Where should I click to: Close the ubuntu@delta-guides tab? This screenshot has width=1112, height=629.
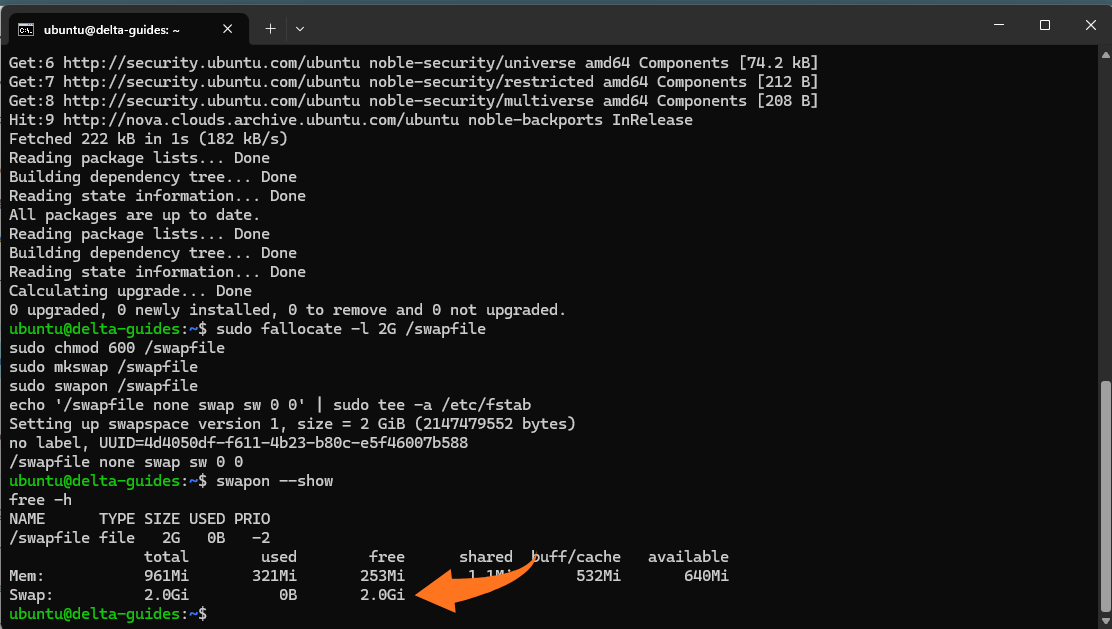coord(229,29)
